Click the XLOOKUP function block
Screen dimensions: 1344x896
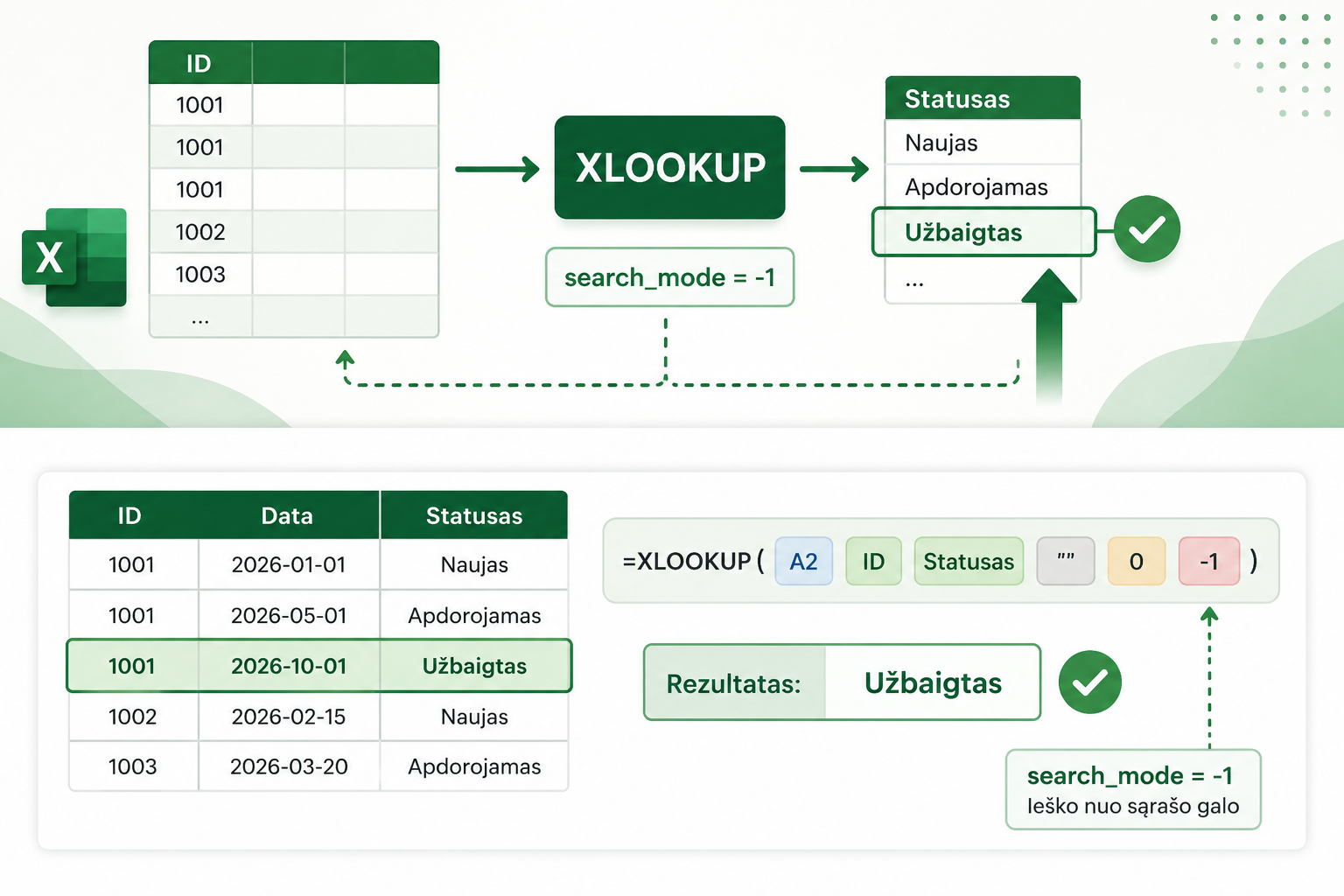coord(670,167)
